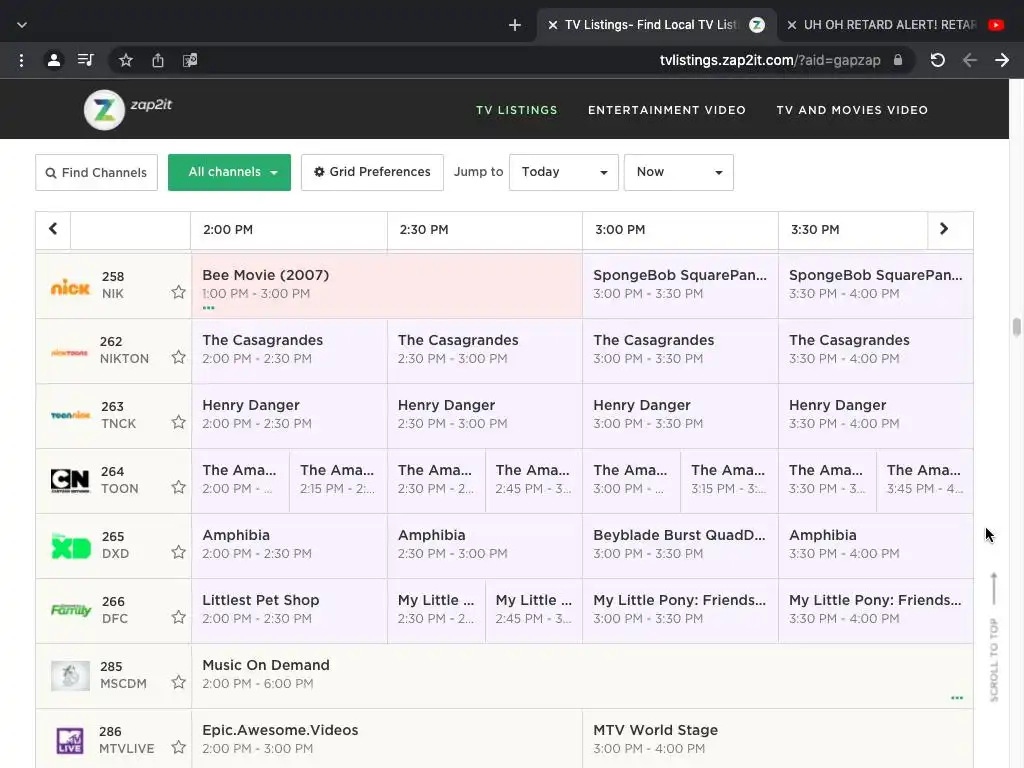1024x768 pixels.
Task: Reload the page
Action: click(938, 61)
